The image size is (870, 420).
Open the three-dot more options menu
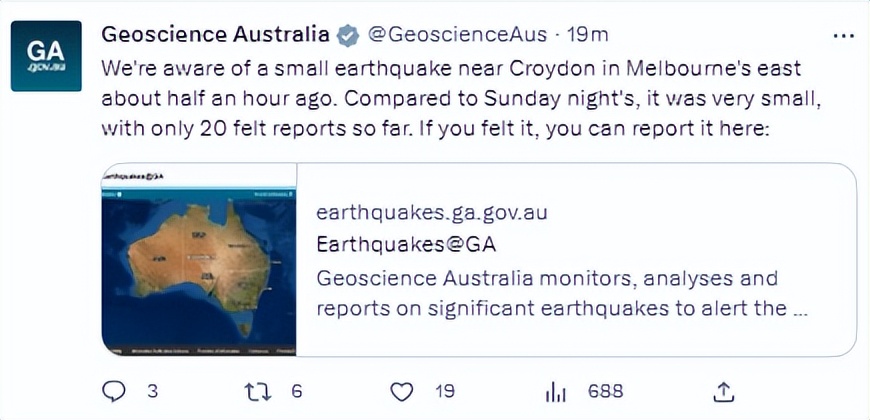843,35
